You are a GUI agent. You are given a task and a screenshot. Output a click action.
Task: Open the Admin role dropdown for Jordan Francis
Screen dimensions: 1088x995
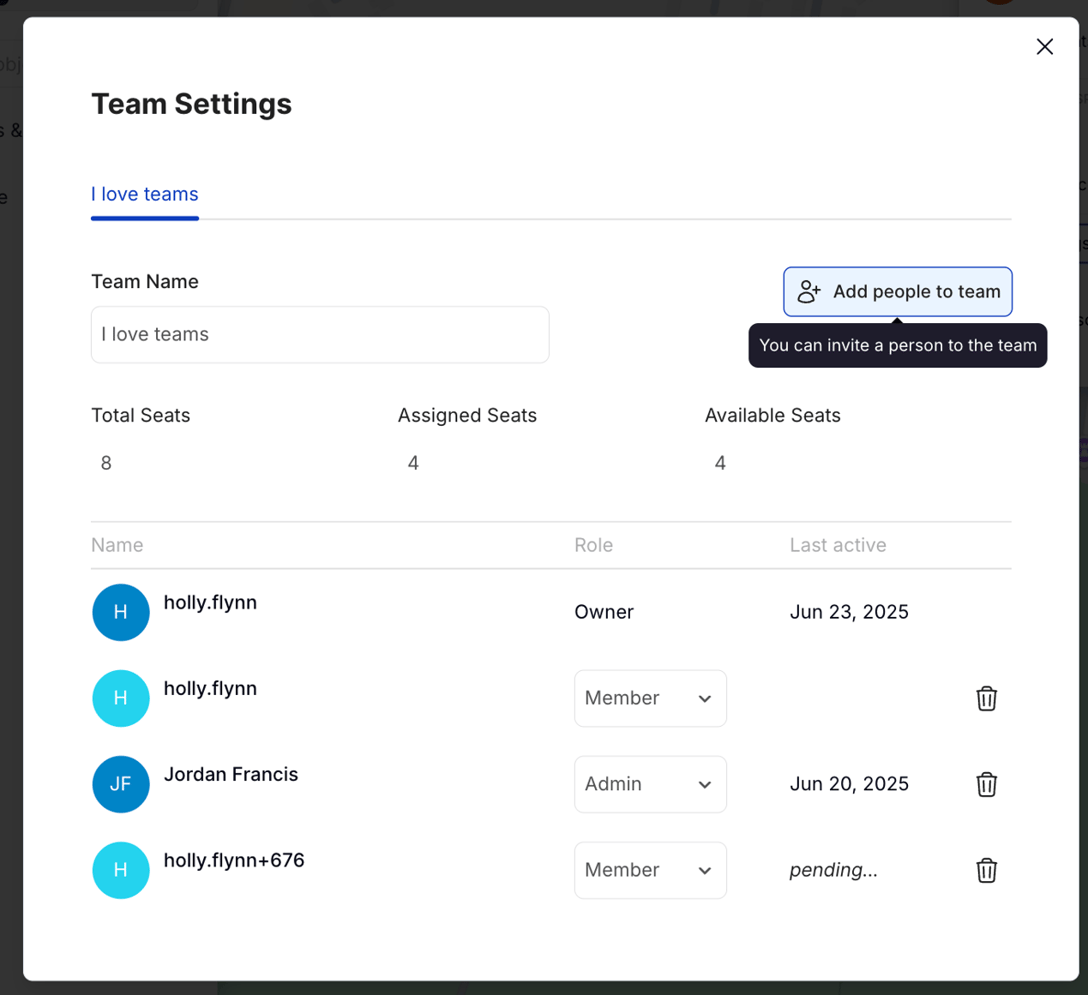(x=650, y=784)
